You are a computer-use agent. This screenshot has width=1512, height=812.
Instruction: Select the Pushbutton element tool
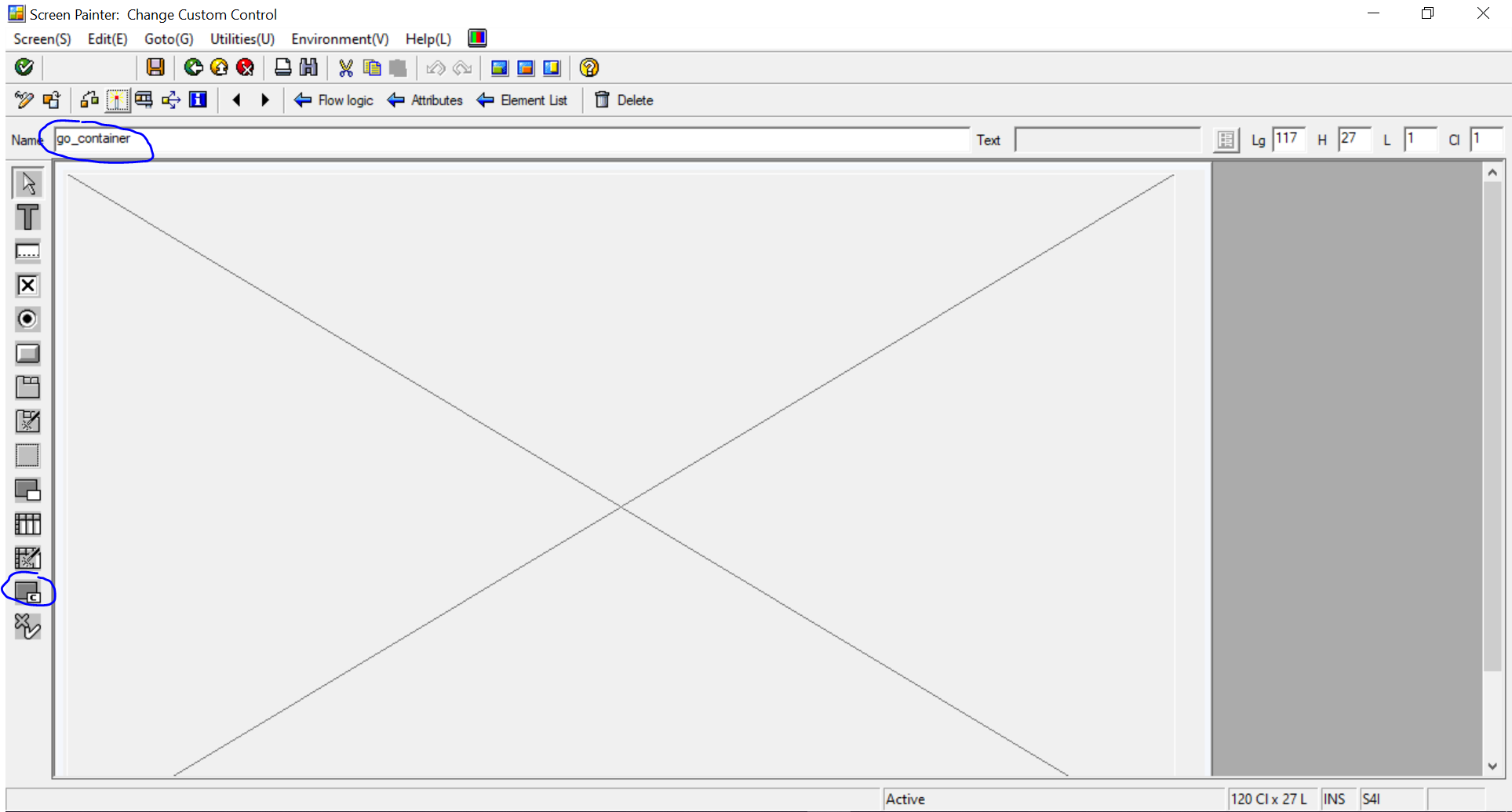click(x=27, y=353)
